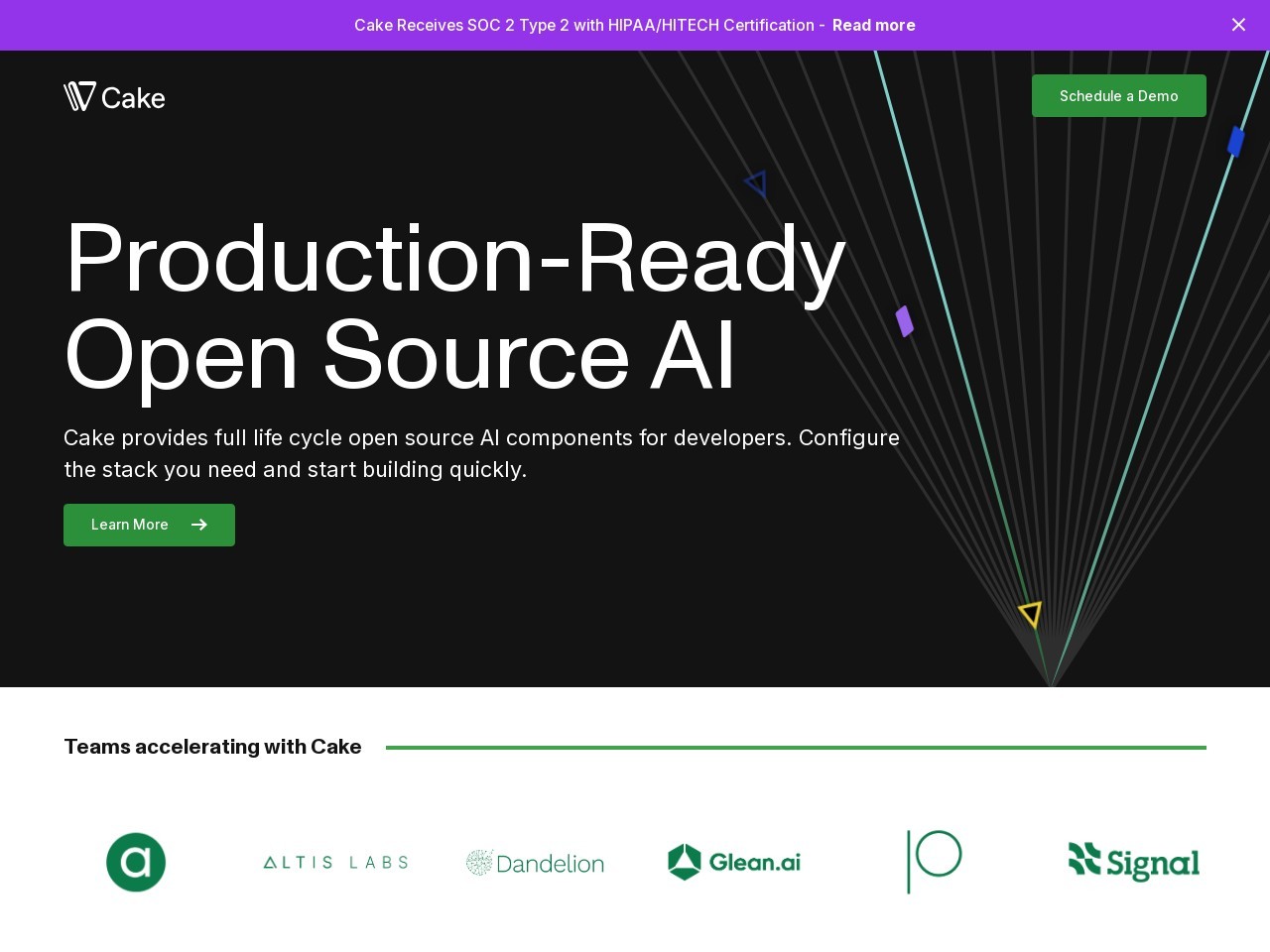
Task: Click the Cake logo in the header
Action: pos(114,96)
